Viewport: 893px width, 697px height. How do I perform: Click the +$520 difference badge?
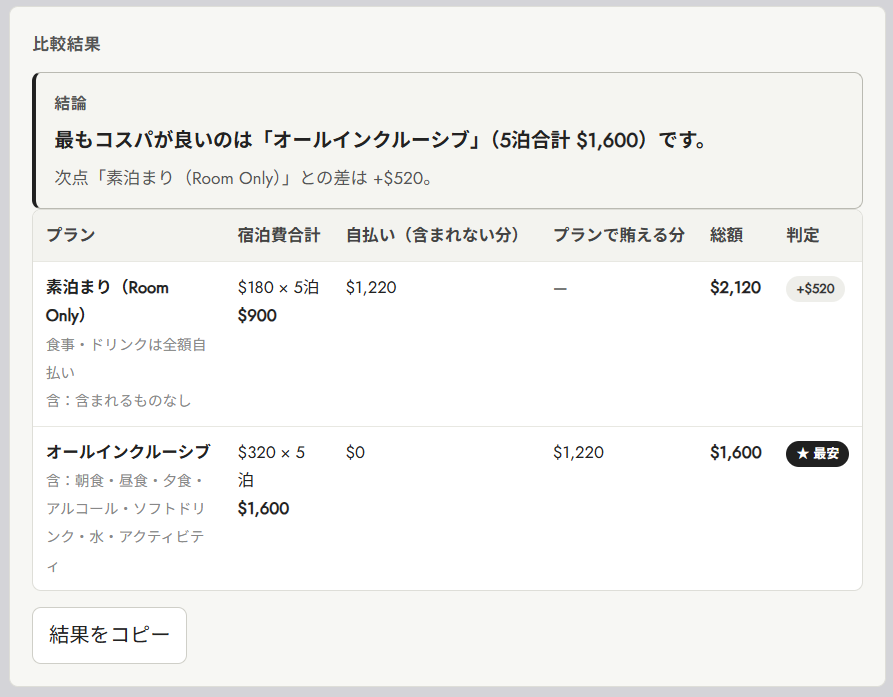click(x=815, y=289)
